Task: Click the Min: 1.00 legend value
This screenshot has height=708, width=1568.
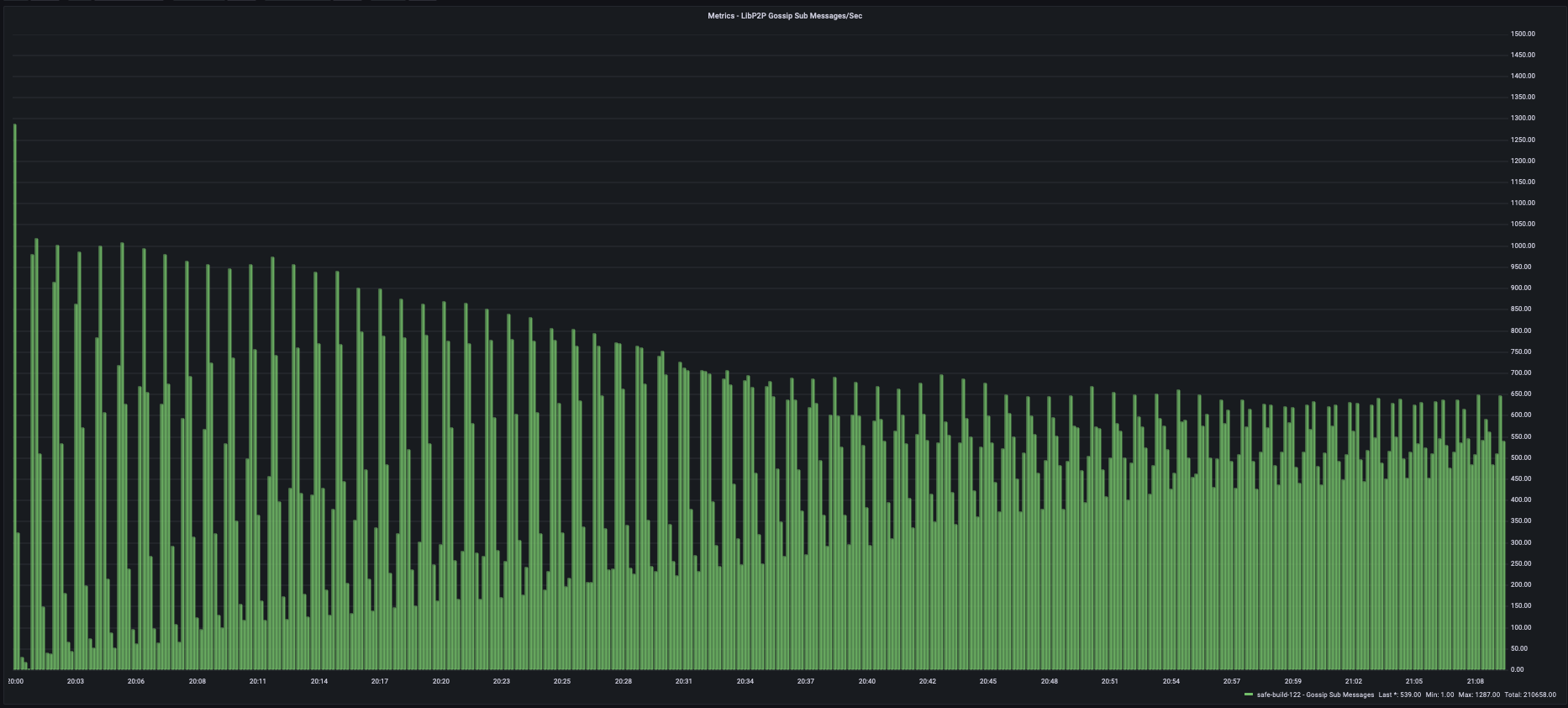Action: coord(1439,695)
